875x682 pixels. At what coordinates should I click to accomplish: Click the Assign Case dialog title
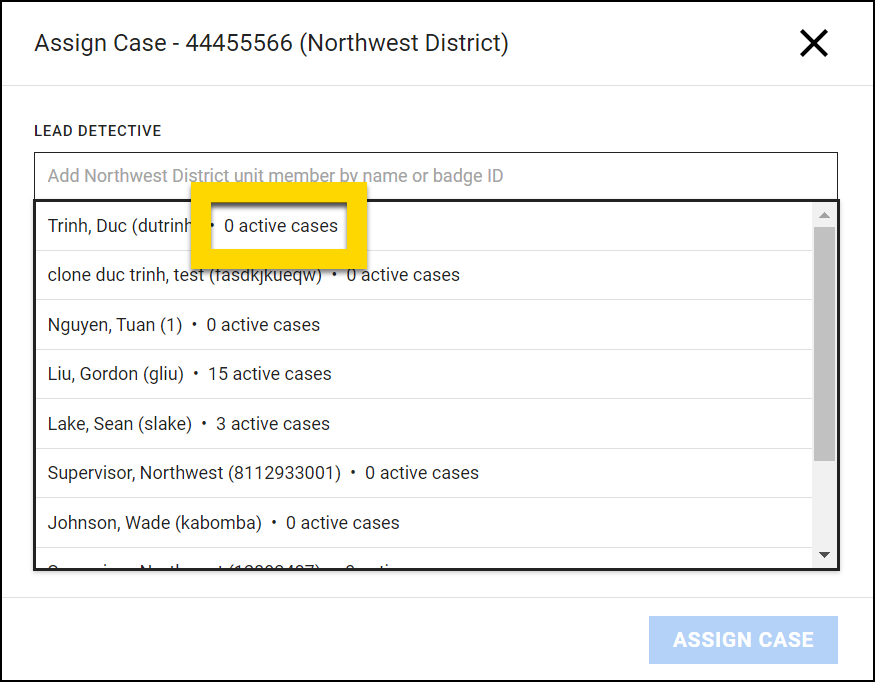click(x=271, y=43)
